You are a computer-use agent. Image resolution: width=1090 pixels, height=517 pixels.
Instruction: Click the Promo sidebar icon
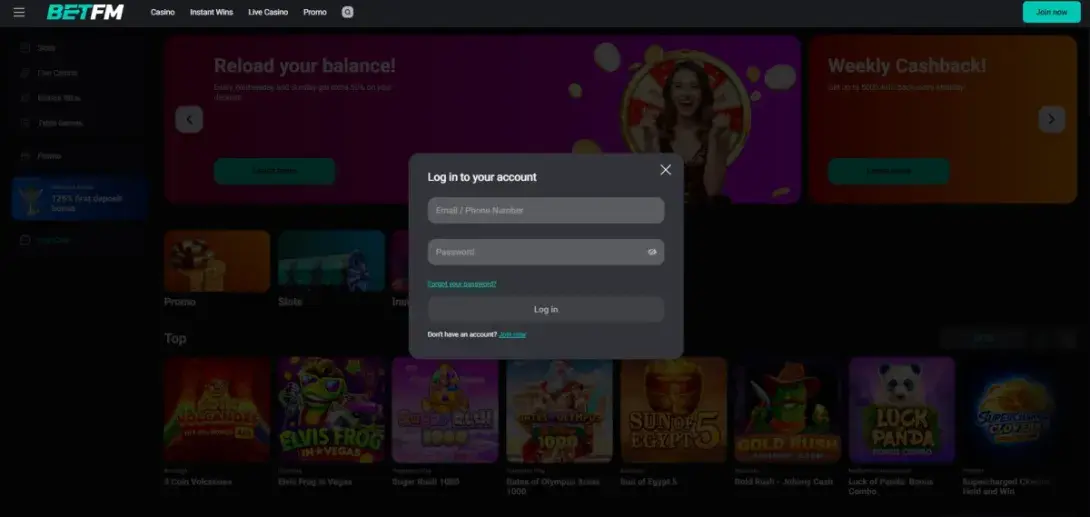[x=25, y=156]
